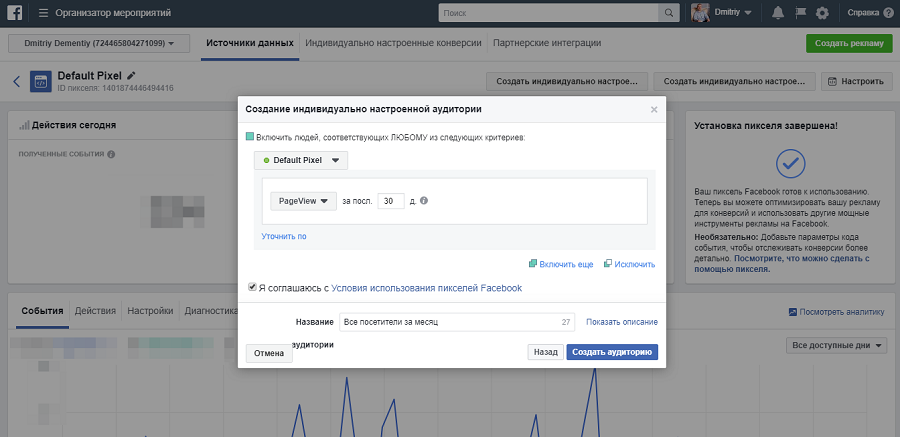Click the teal include criteria square
This screenshot has height=437, width=900.
tap(250, 137)
